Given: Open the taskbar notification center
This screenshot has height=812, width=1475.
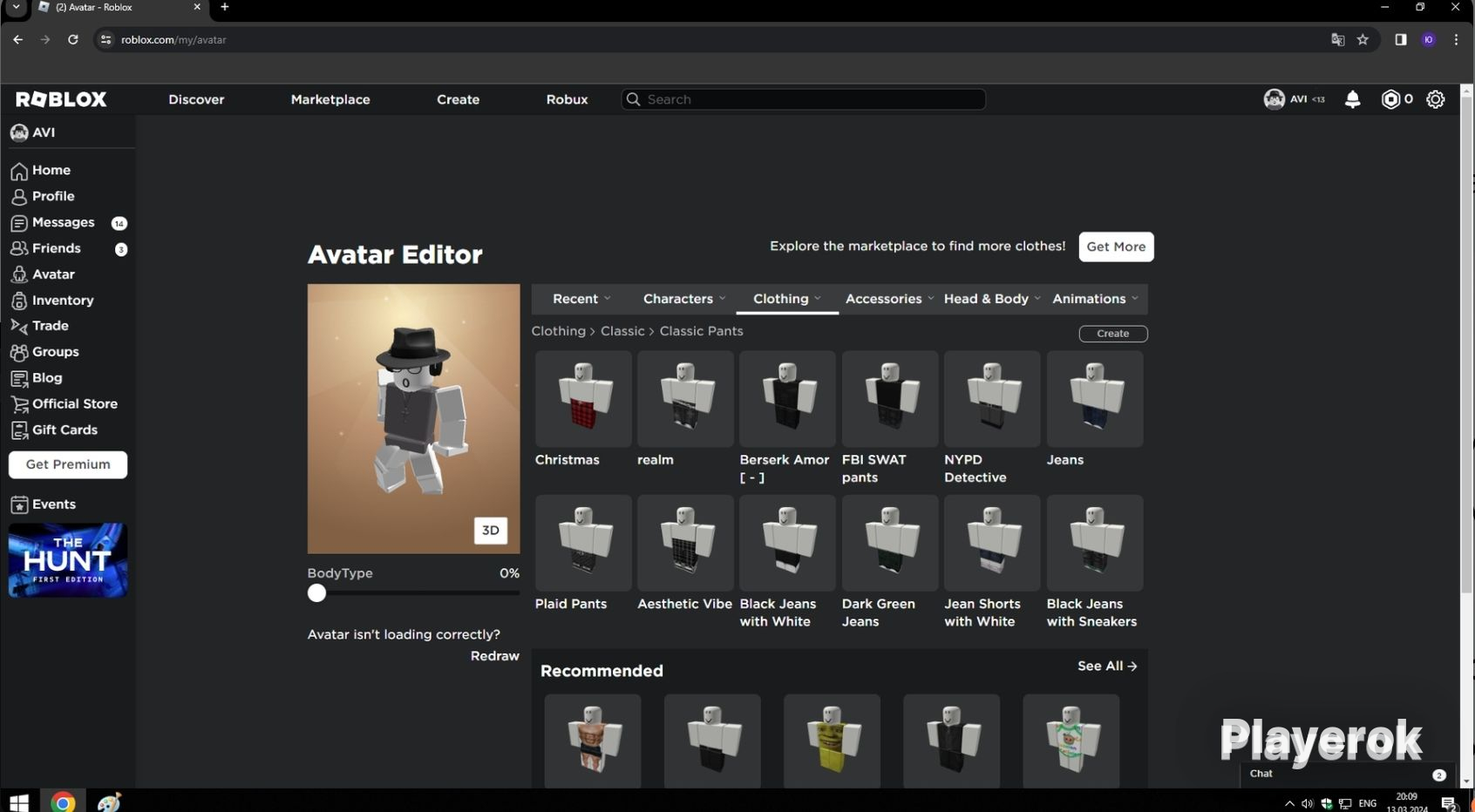Looking at the screenshot, I should pyautogui.click(x=1448, y=803).
